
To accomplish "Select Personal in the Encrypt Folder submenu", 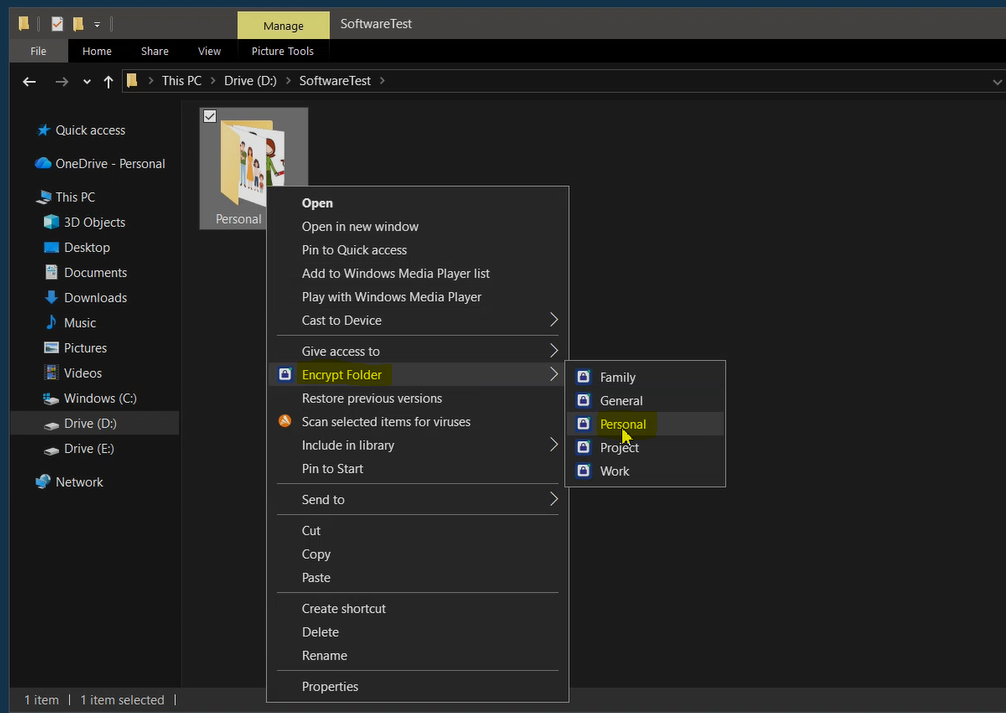I will click(623, 424).
